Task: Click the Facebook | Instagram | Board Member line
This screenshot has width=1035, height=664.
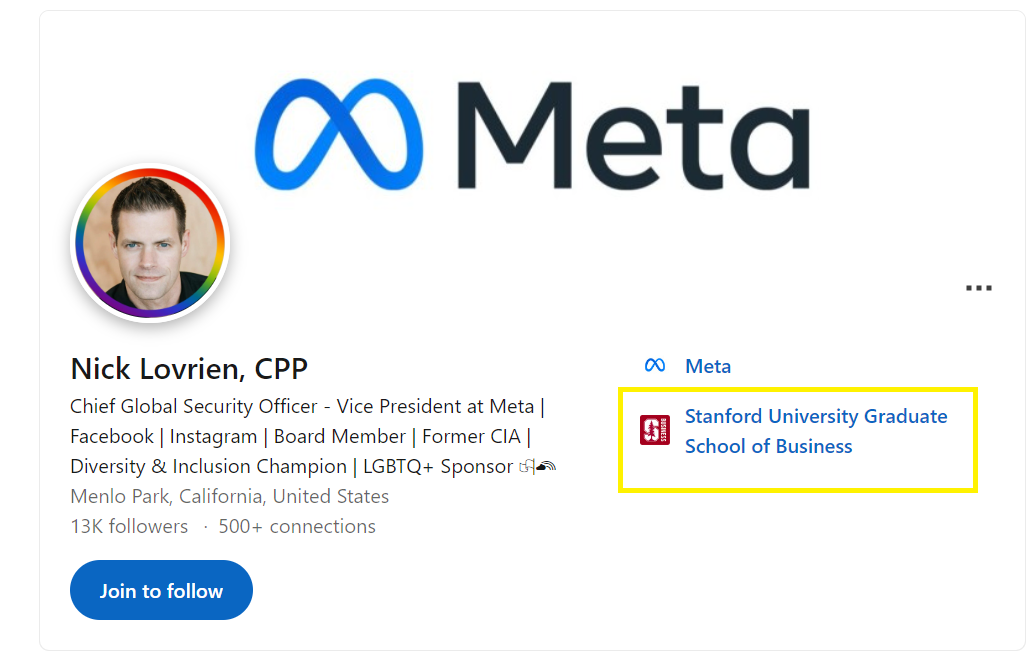Action: point(301,436)
